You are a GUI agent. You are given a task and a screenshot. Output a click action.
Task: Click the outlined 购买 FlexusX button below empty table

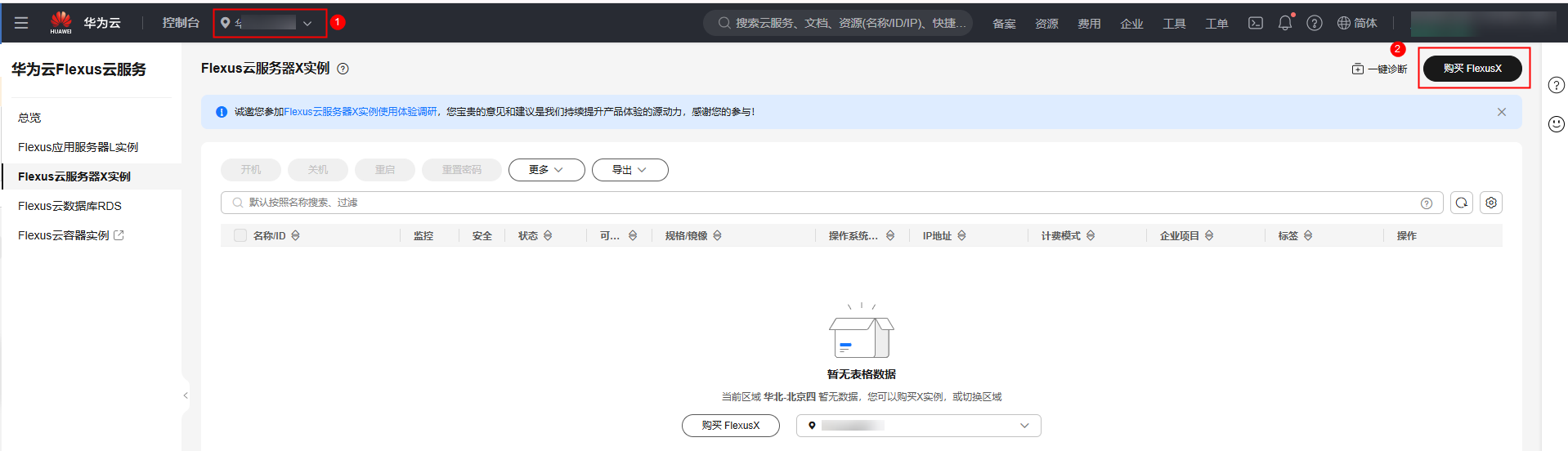pyautogui.click(x=731, y=426)
